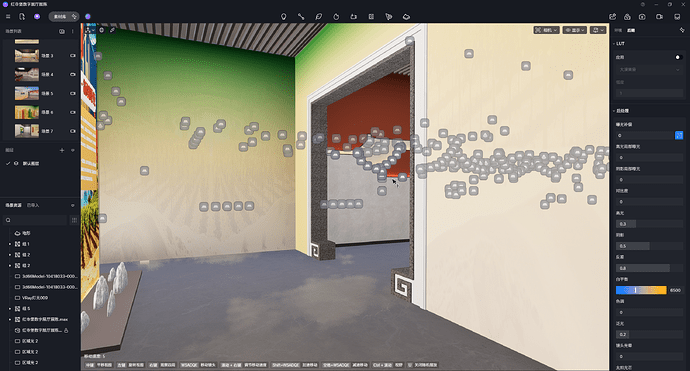Select the sixth center toolbar tool icon
This screenshot has height=371, width=690.
tap(371, 17)
